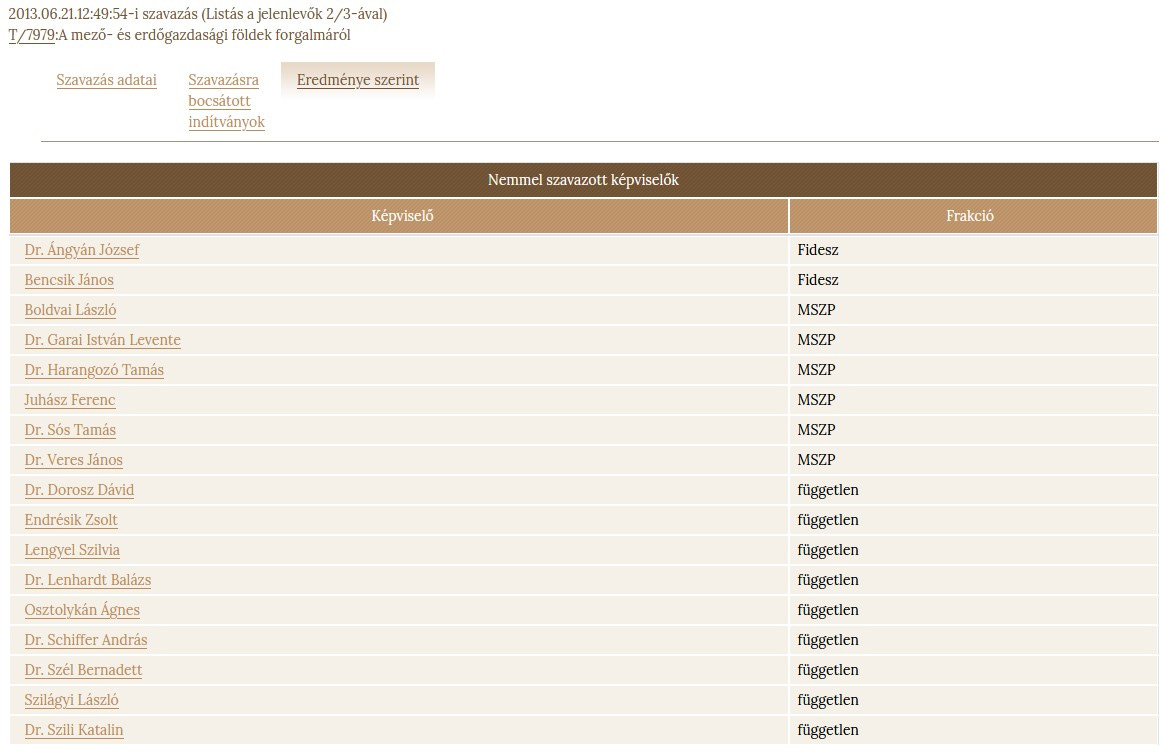Open Endrésik Zsolt's representative page
The height and width of the screenshot is (753, 1166).
coord(71,520)
